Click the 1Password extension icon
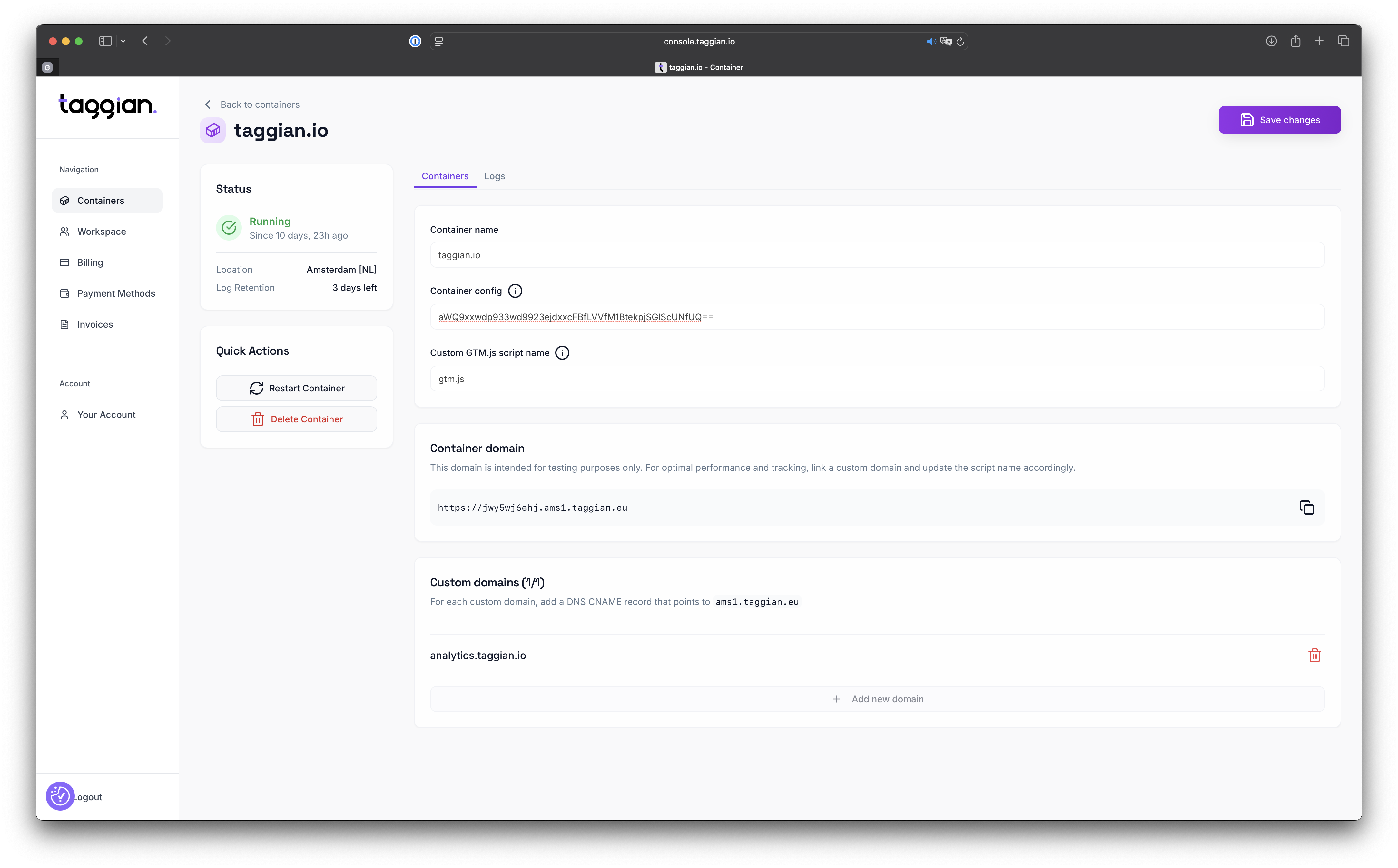 click(x=415, y=41)
